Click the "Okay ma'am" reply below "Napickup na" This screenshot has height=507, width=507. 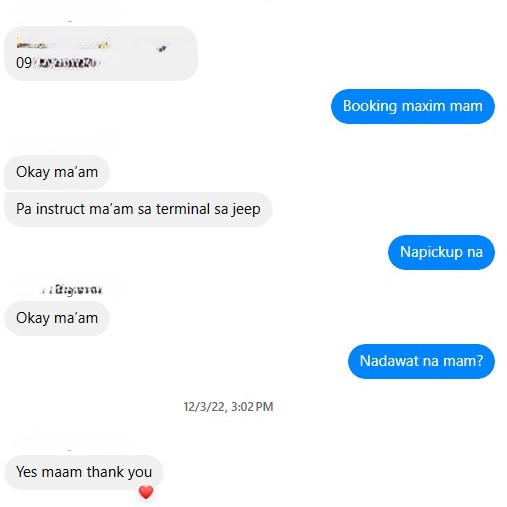[x=57, y=318]
